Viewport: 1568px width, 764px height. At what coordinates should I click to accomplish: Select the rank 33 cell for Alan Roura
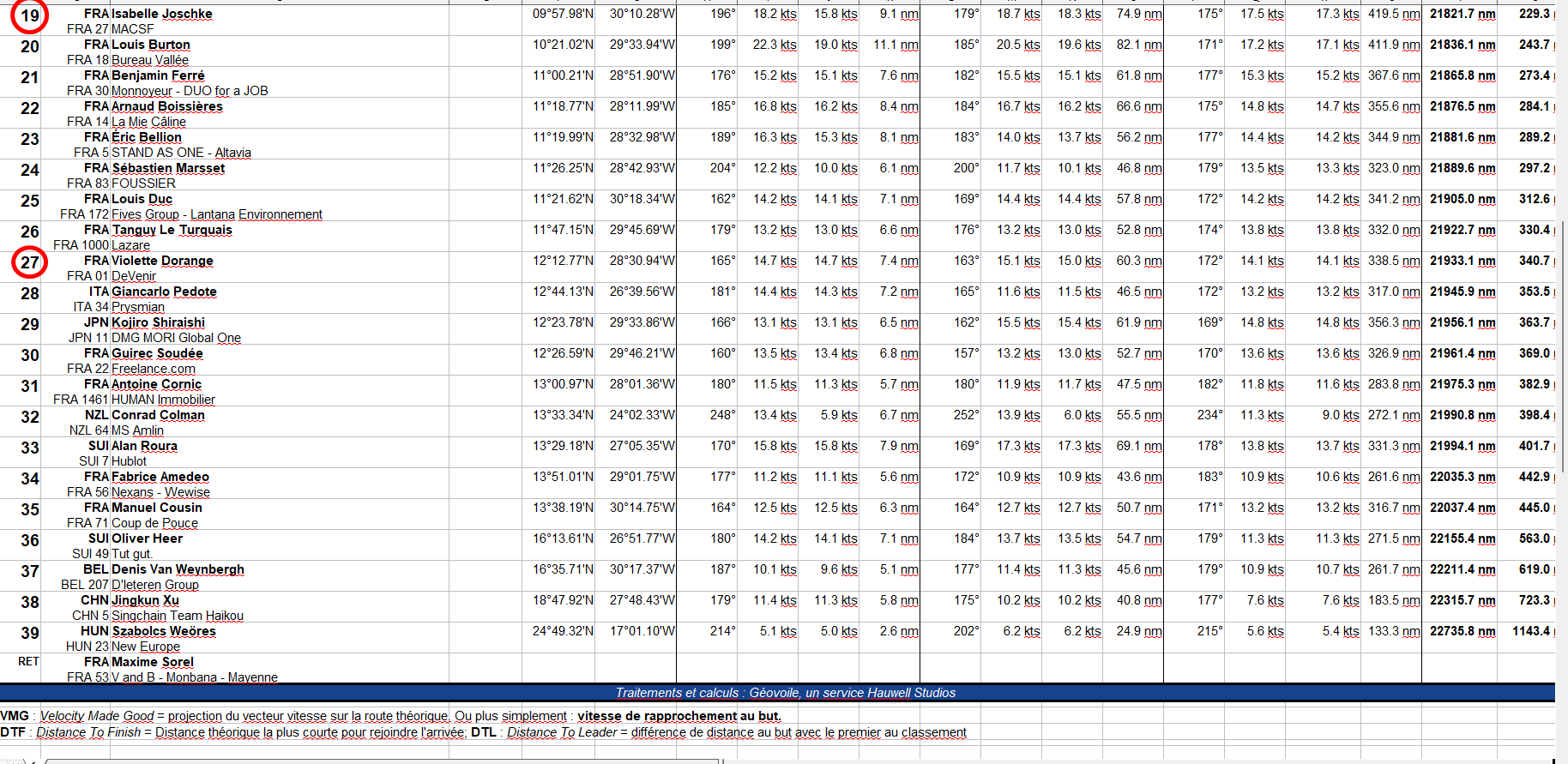(x=30, y=448)
